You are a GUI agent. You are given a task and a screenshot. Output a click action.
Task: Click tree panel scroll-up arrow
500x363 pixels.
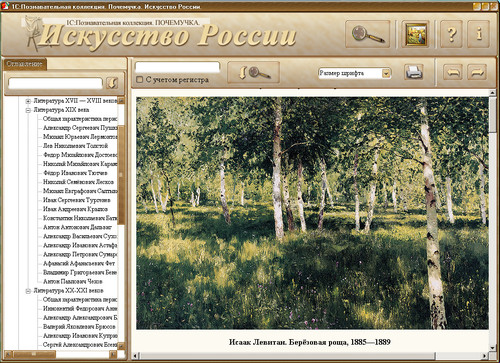[x=121, y=100]
